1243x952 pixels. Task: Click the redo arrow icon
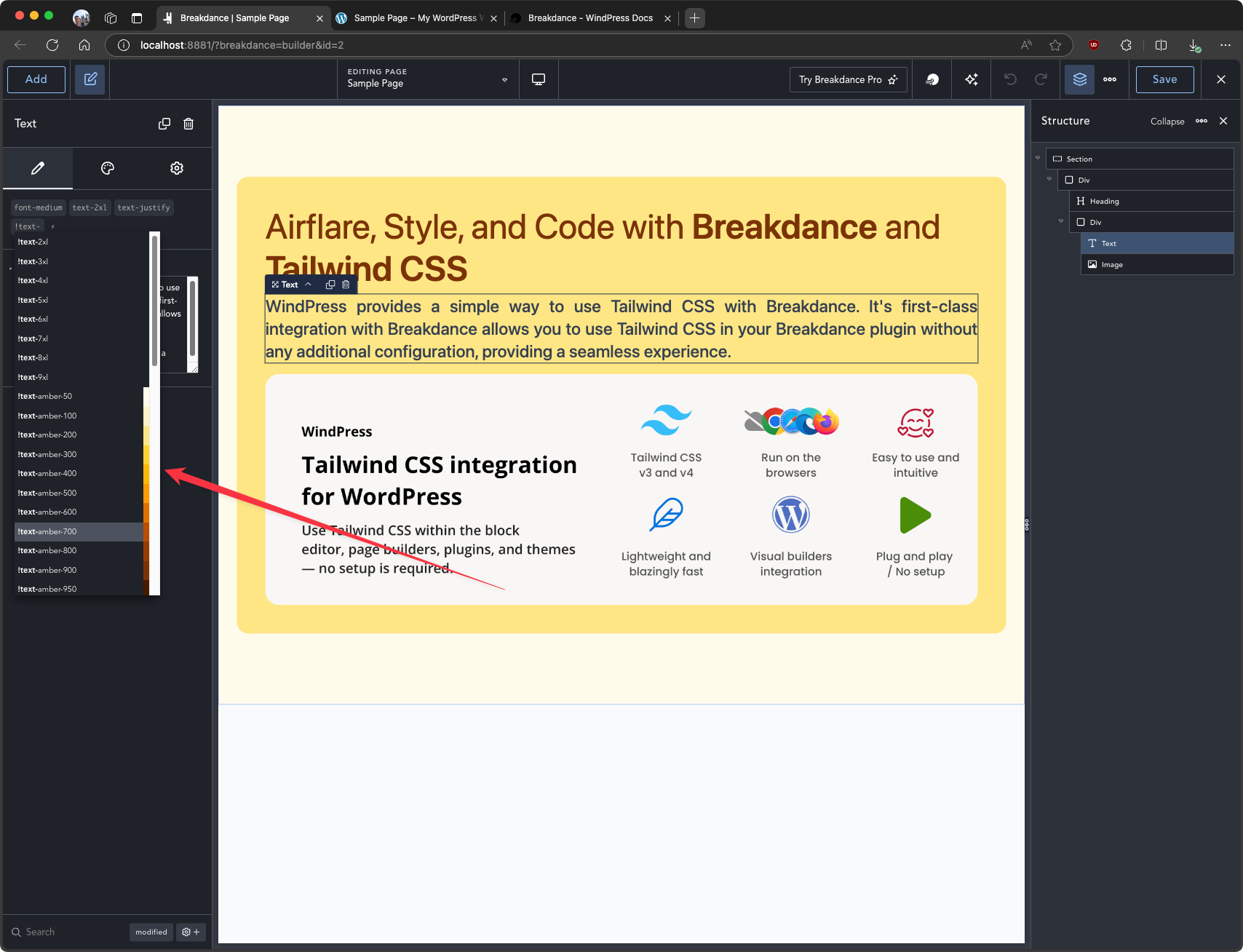1041,79
